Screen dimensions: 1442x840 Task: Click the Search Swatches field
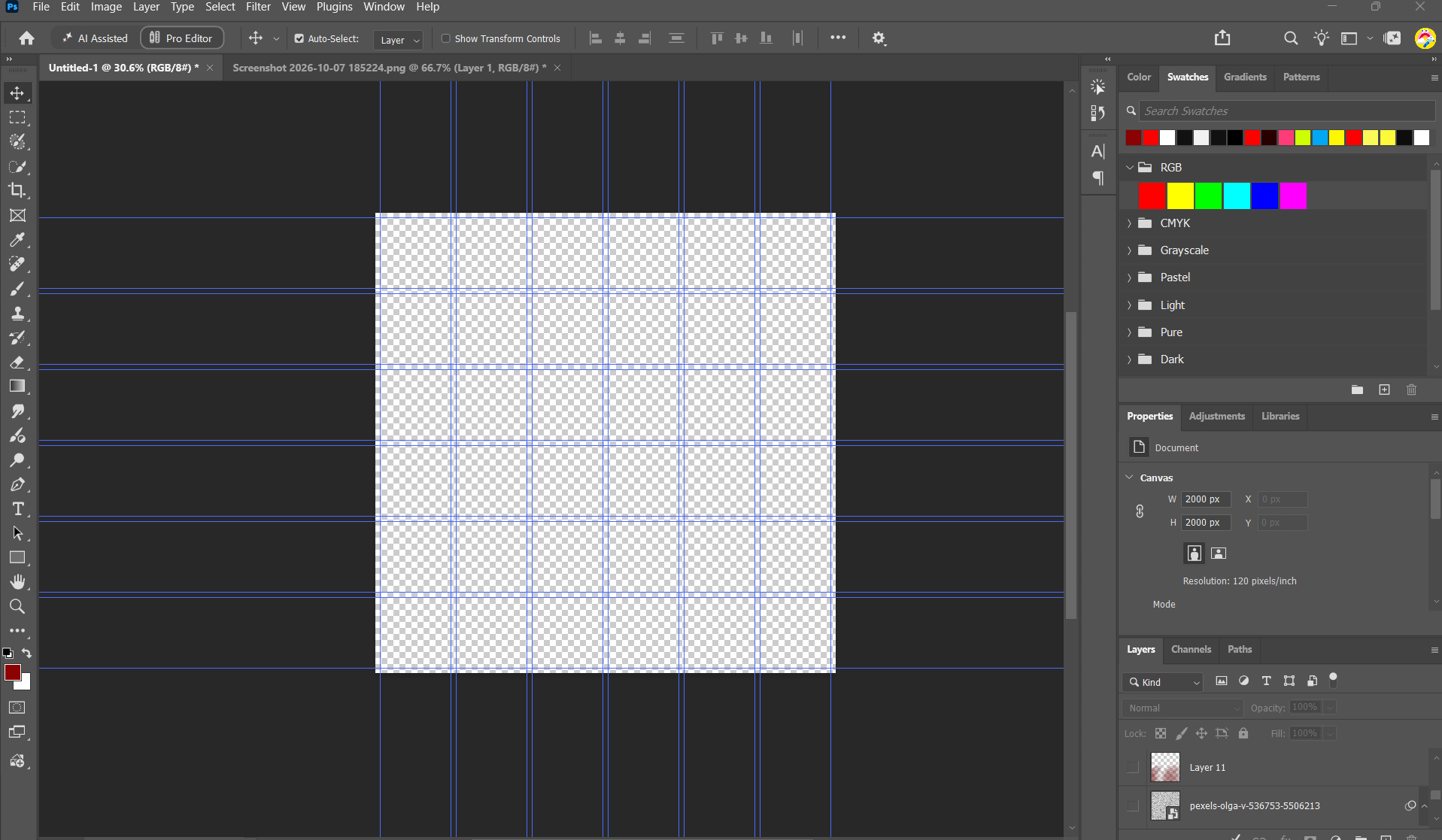(1286, 111)
